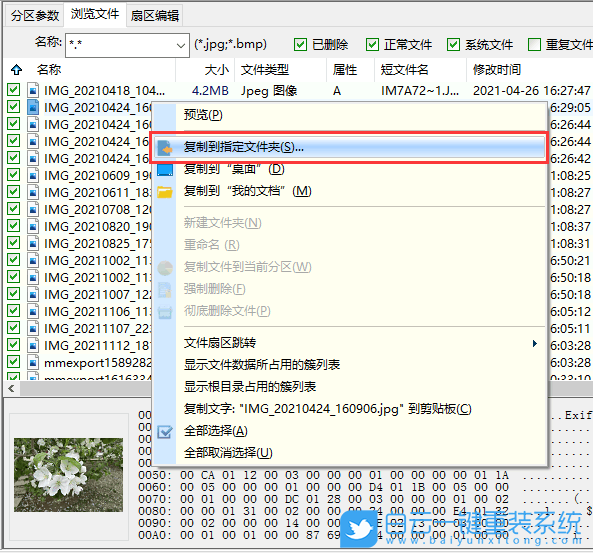Choose 显示根目录占用的簇列表 menu item

(x=250, y=387)
